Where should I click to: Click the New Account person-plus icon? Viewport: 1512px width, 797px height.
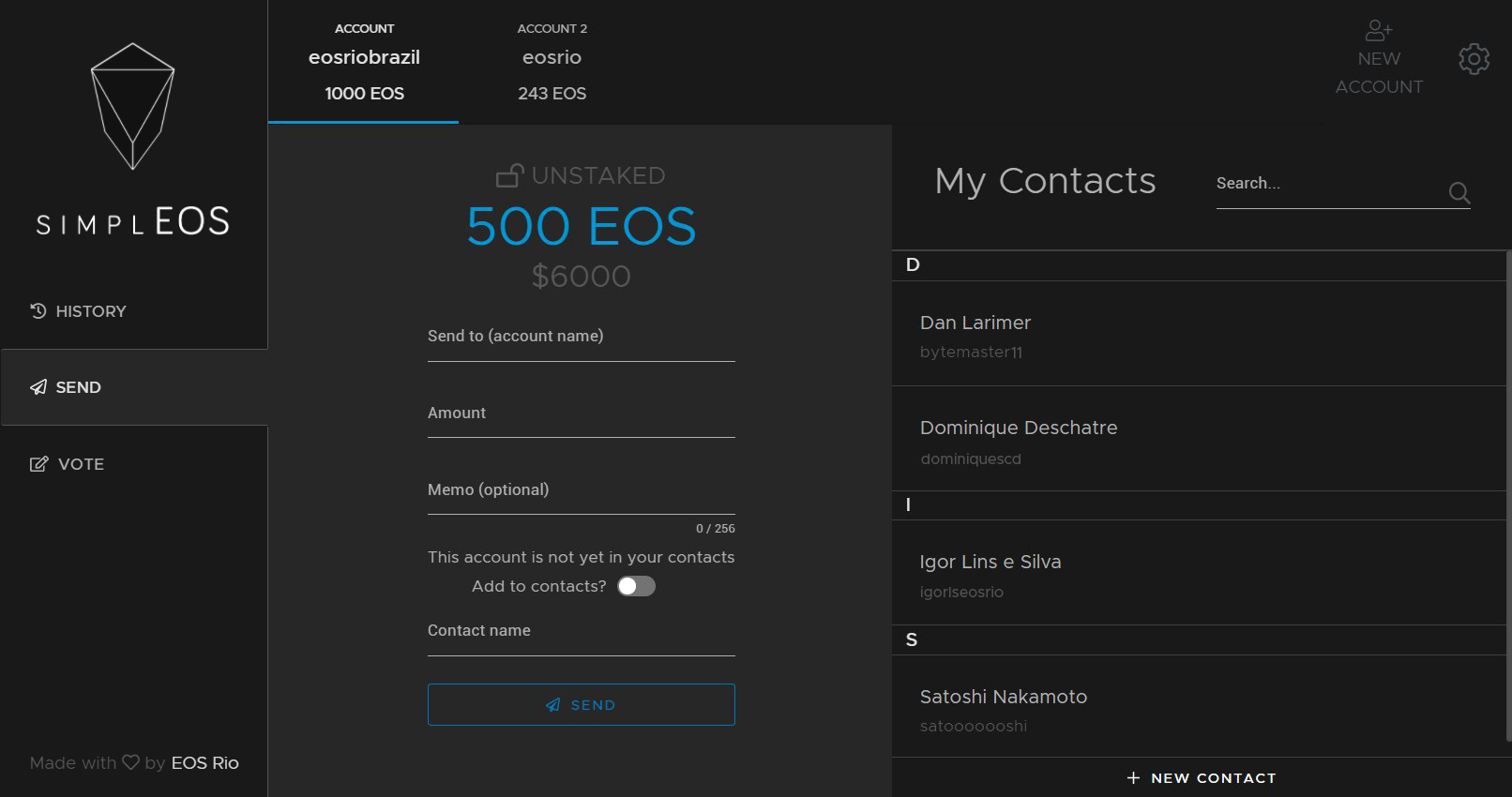[x=1379, y=30]
